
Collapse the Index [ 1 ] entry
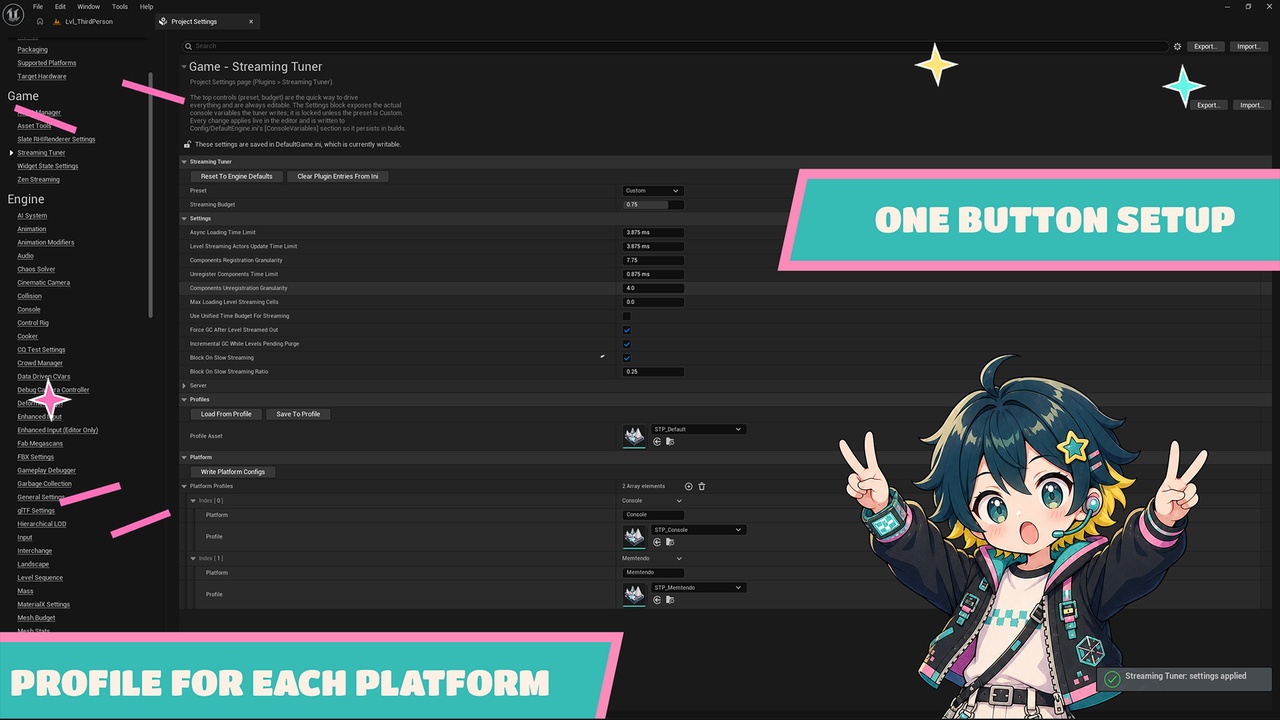(x=193, y=559)
